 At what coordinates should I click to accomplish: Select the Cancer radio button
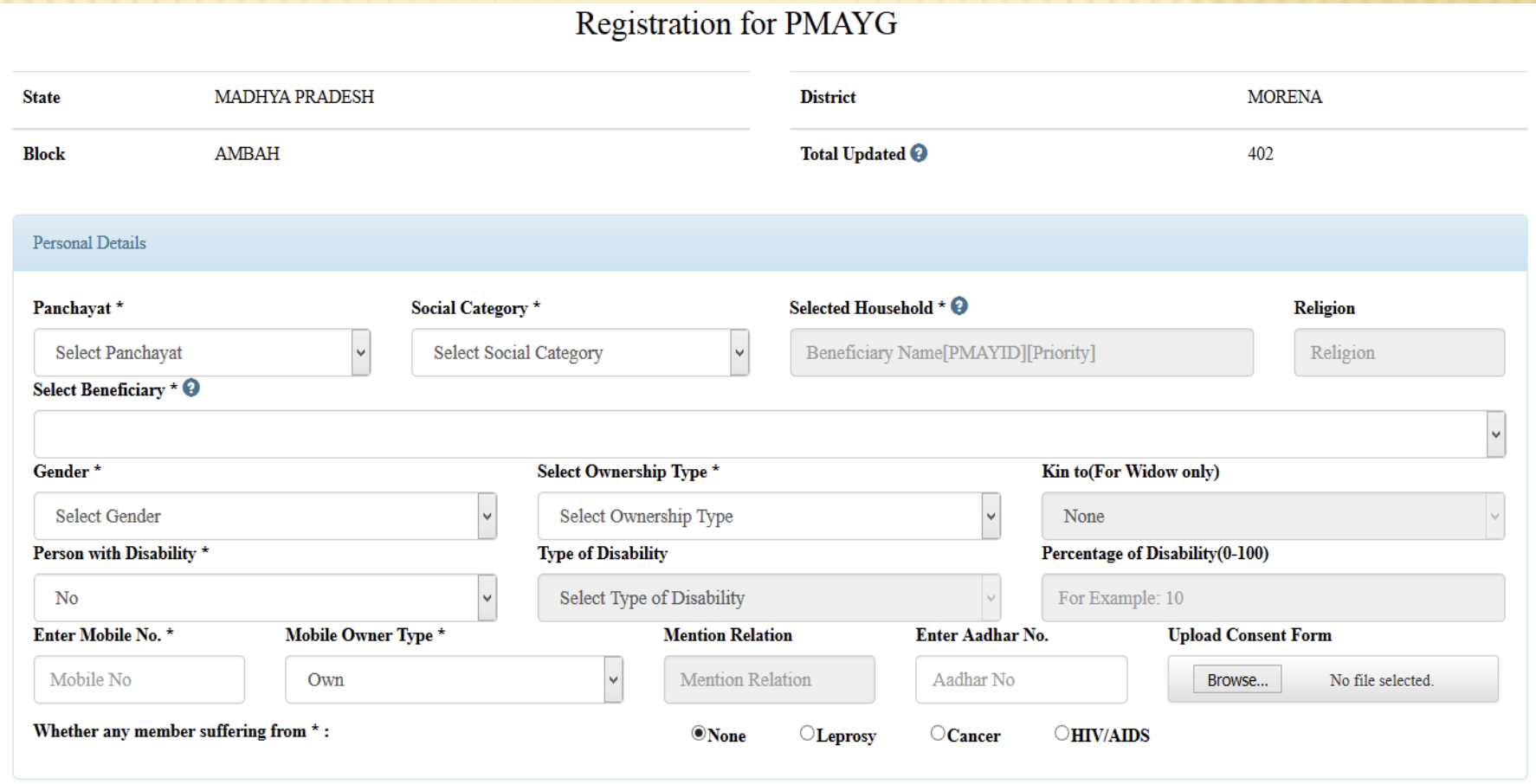point(937,733)
